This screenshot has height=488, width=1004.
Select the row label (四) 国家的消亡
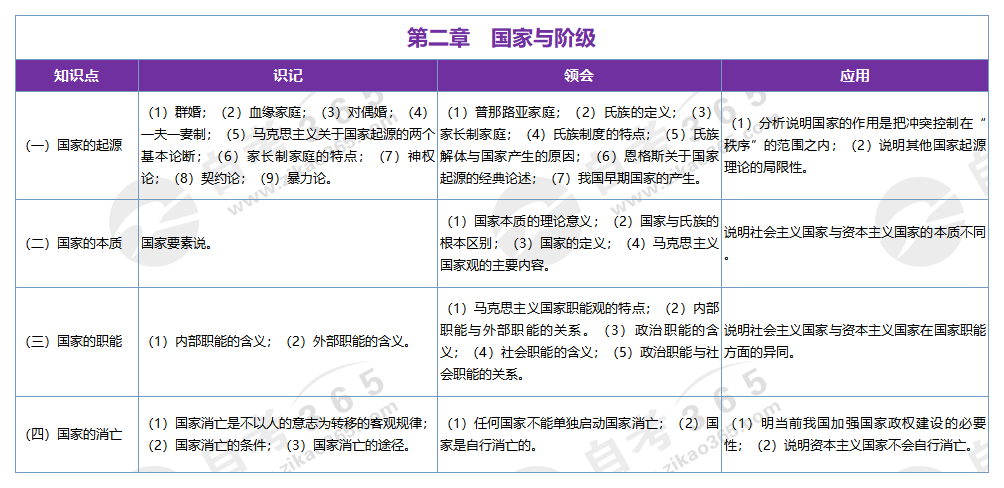pyautogui.click(x=76, y=434)
